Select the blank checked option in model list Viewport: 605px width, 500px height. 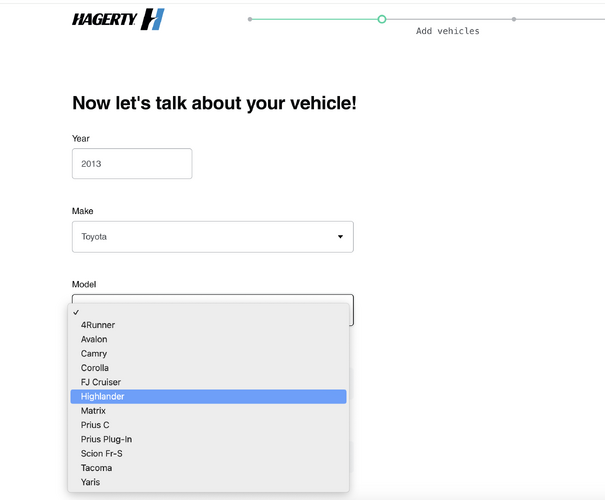point(208,312)
